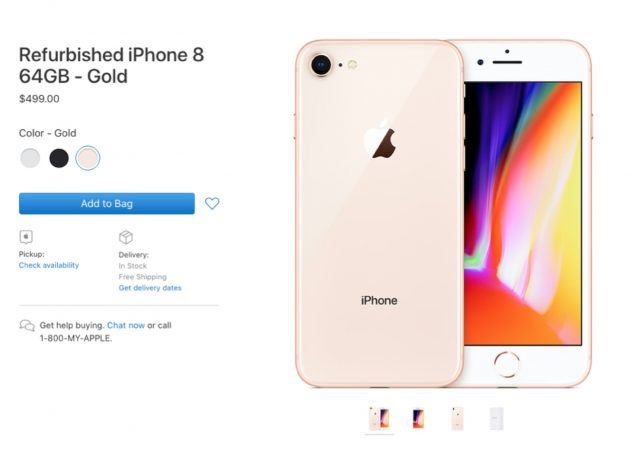This screenshot has width=632, height=474.
Task: Click the delivery box icon
Action: click(x=126, y=237)
